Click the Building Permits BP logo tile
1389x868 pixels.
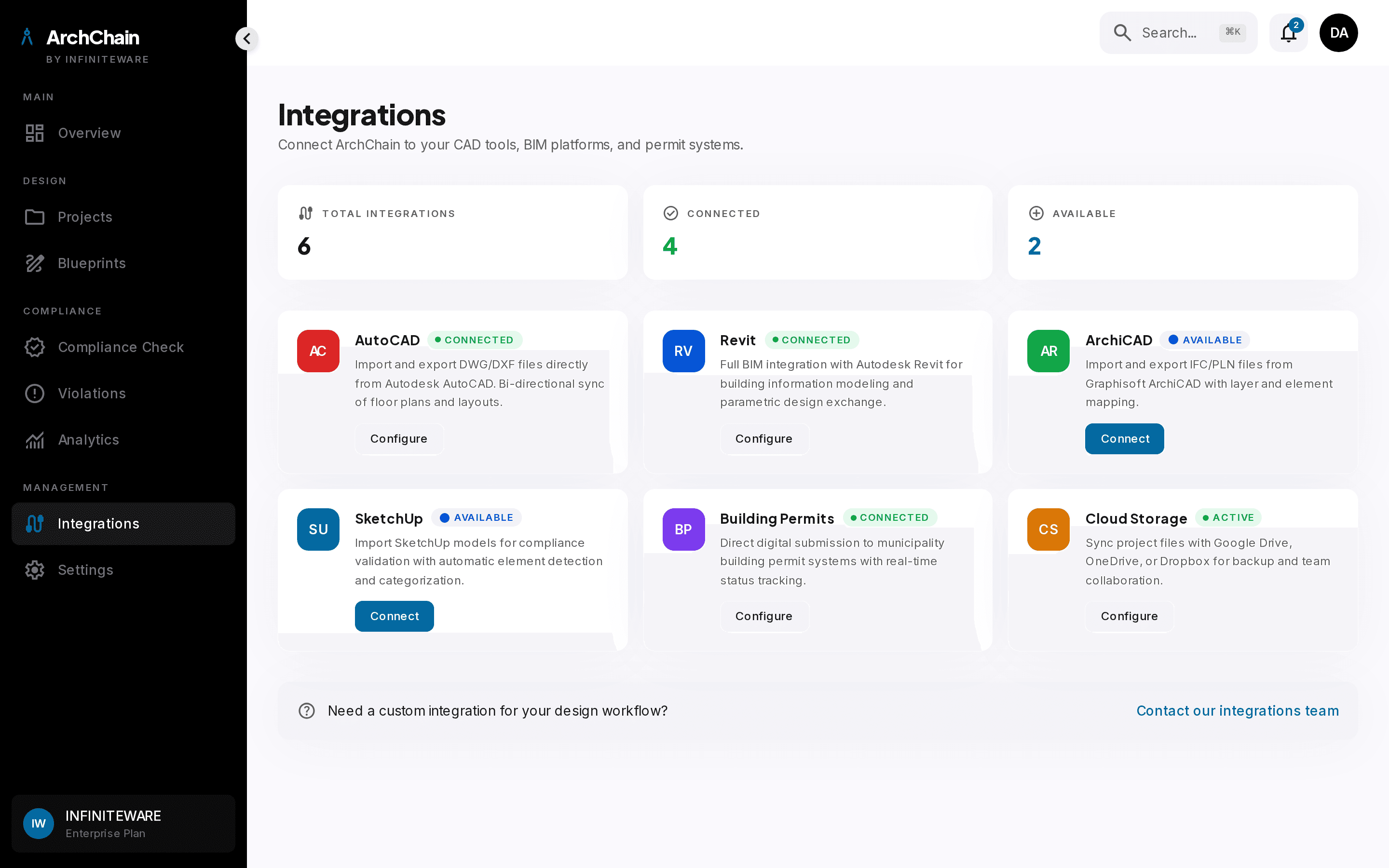click(x=683, y=529)
